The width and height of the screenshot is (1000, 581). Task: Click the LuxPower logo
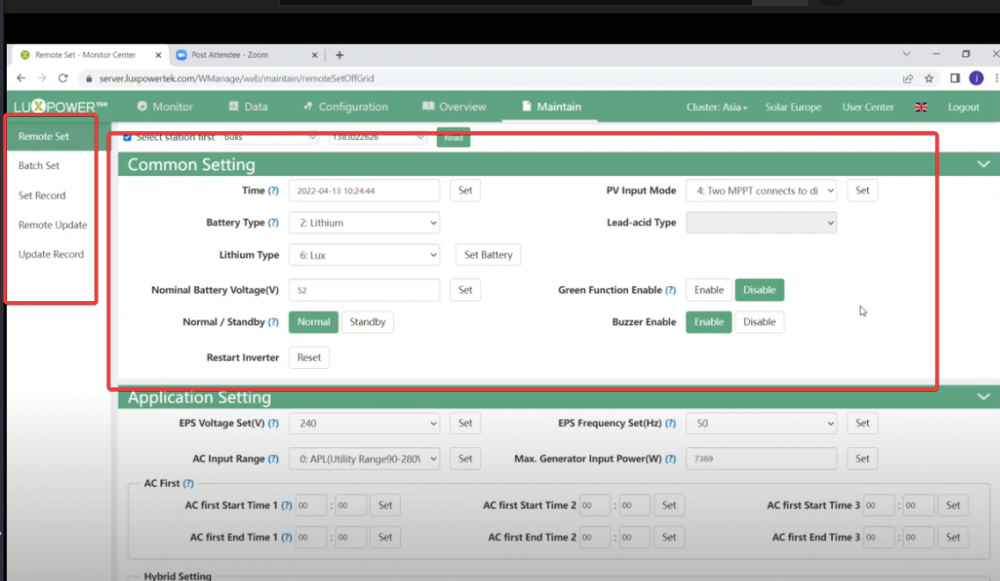tap(61, 107)
